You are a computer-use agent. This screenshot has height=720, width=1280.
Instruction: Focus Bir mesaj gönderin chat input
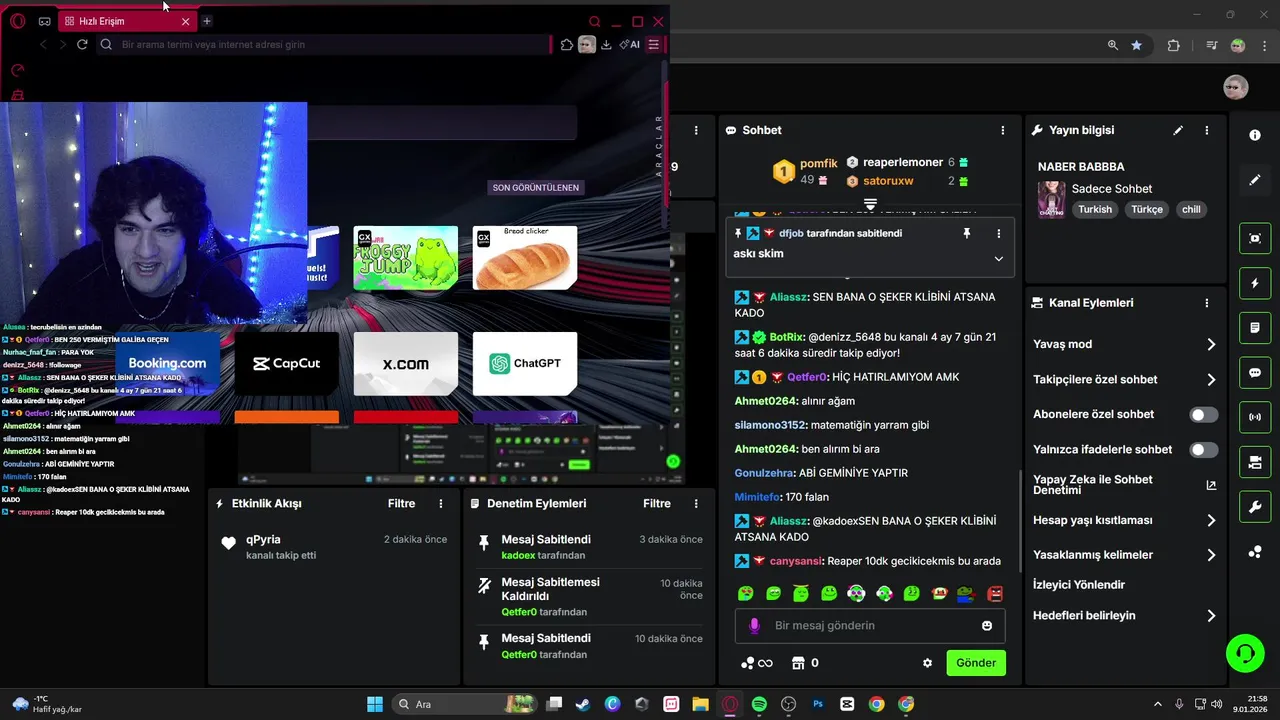coord(870,626)
